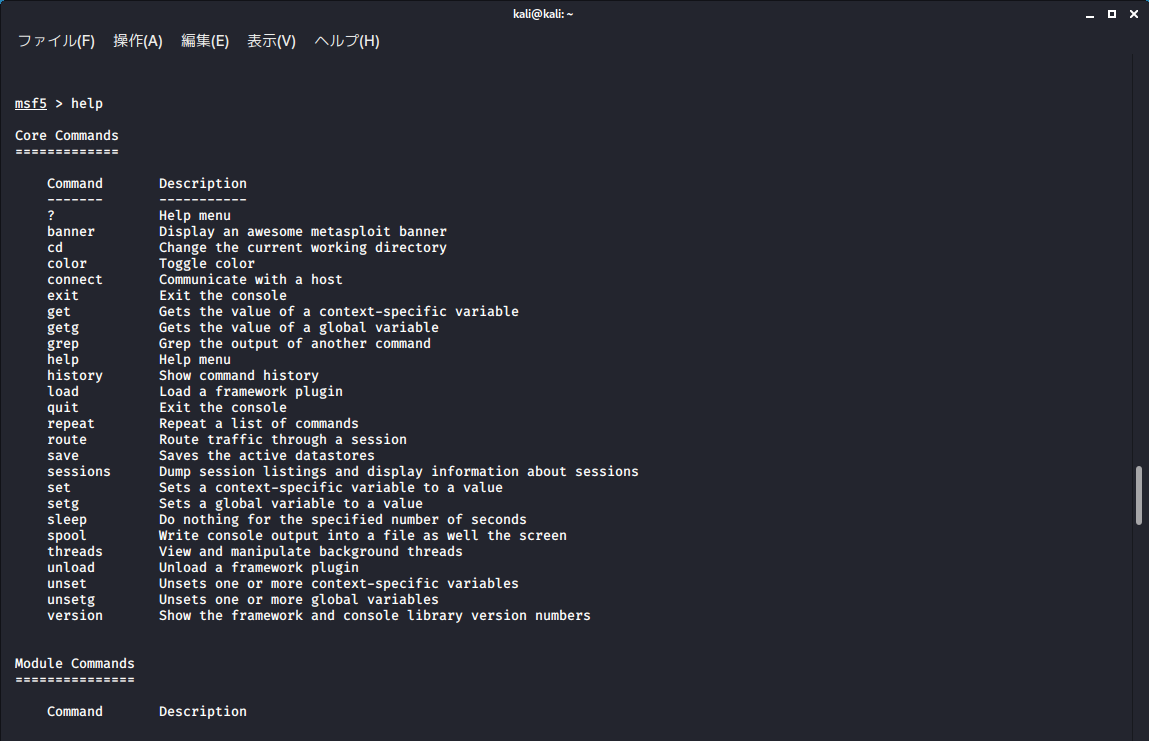Click the 'sleep' command name

pos(67,520)
